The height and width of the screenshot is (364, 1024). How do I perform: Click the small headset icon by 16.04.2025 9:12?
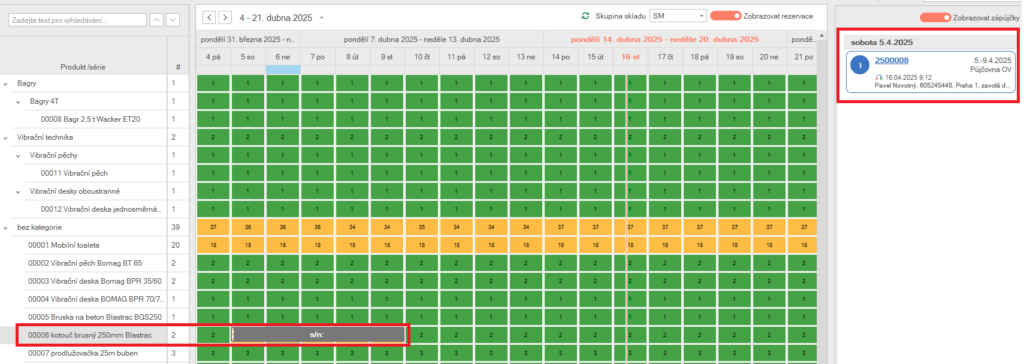pos(879,77)
